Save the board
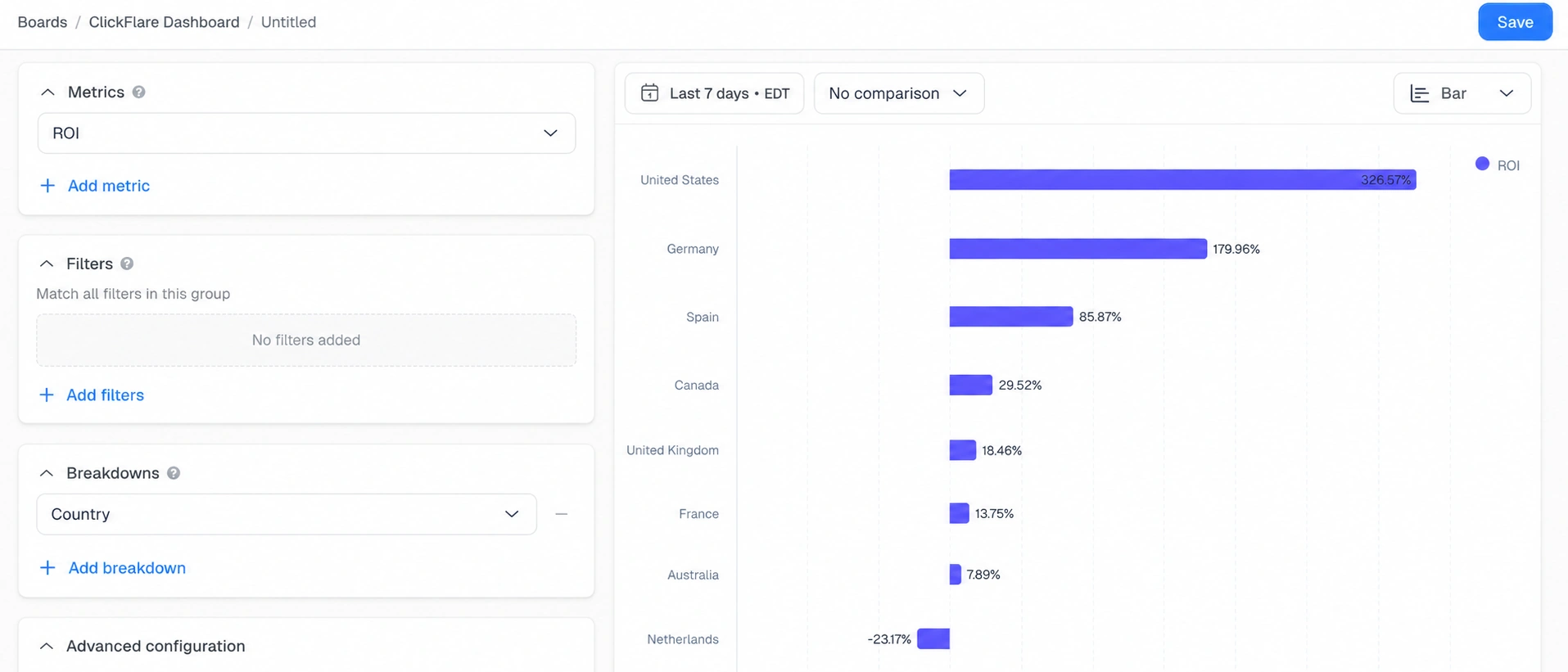The image size is (1568, 672). (1515, 22)
